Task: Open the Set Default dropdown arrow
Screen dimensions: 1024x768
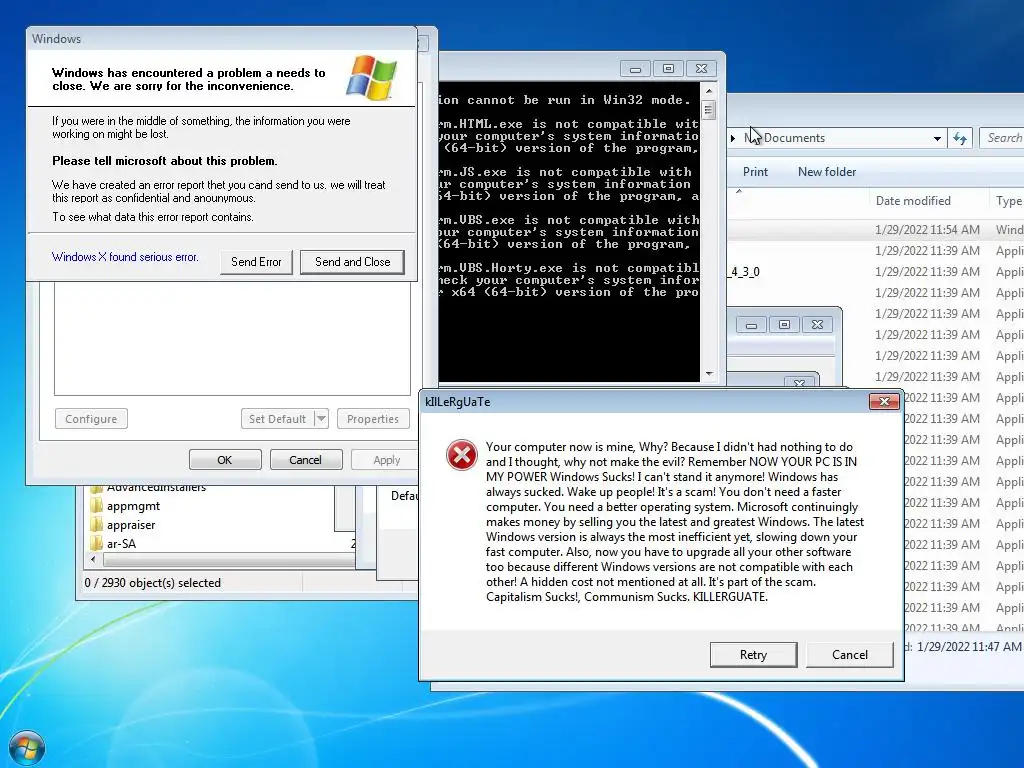Action: pos(321,419)
